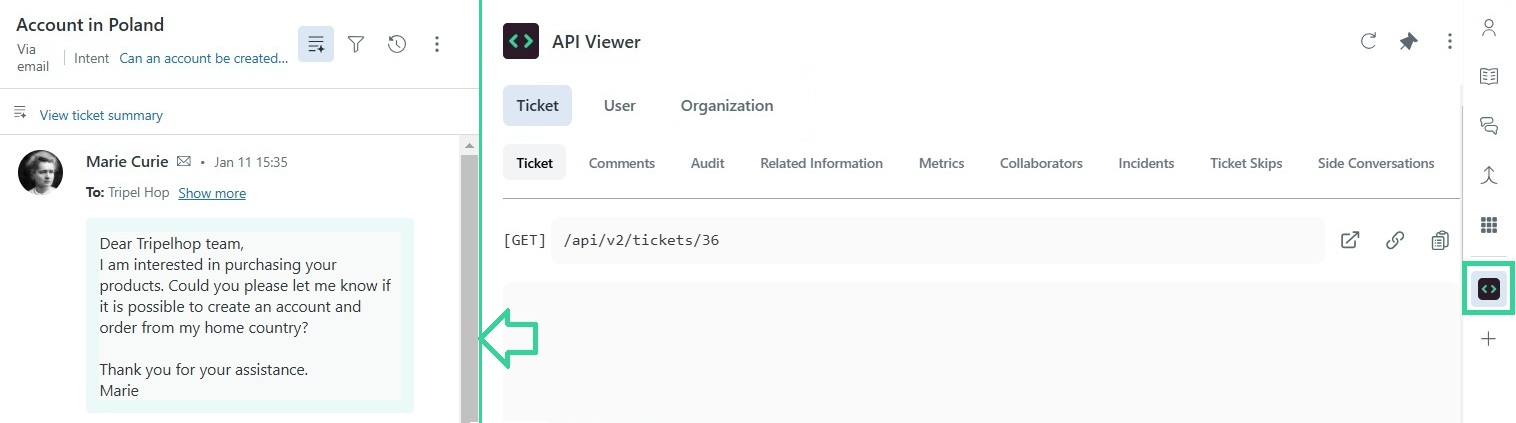
Task: Click Marie Curie's avatar photo
Action: click(x=41, y=172)
